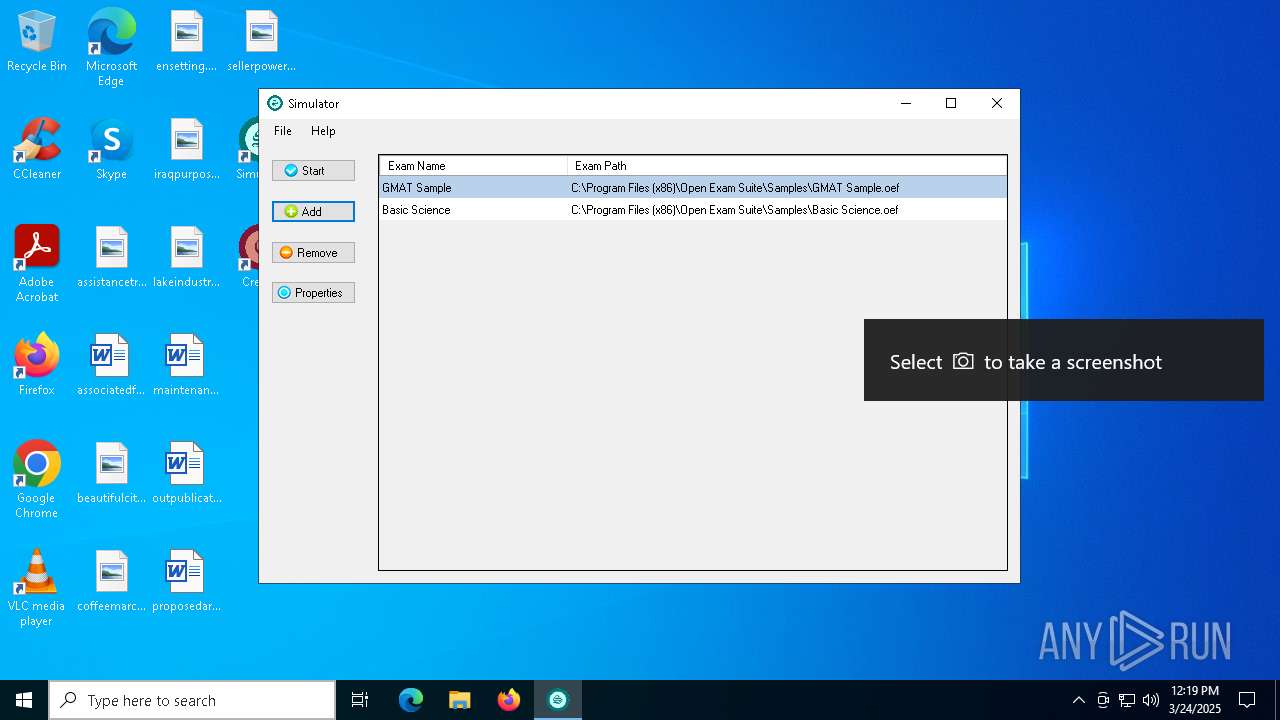Open Google Chrome desktop shortcut

coord(37,479)
